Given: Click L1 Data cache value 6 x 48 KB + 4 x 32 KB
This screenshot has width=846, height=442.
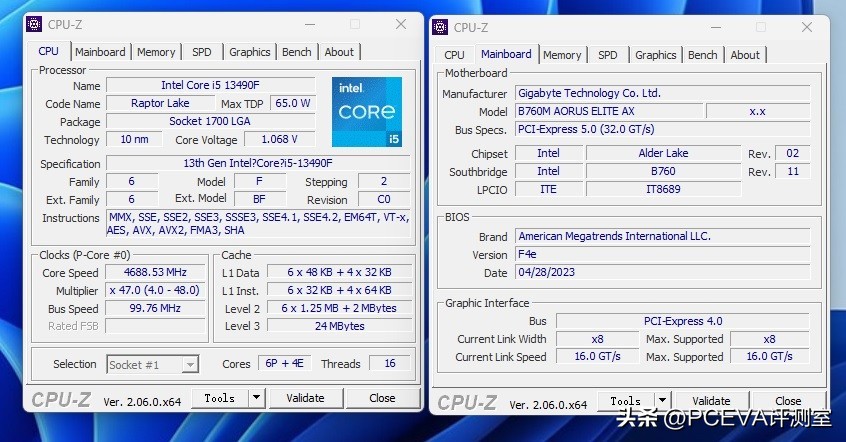Looking at the screenshot, I should [339, 272].
